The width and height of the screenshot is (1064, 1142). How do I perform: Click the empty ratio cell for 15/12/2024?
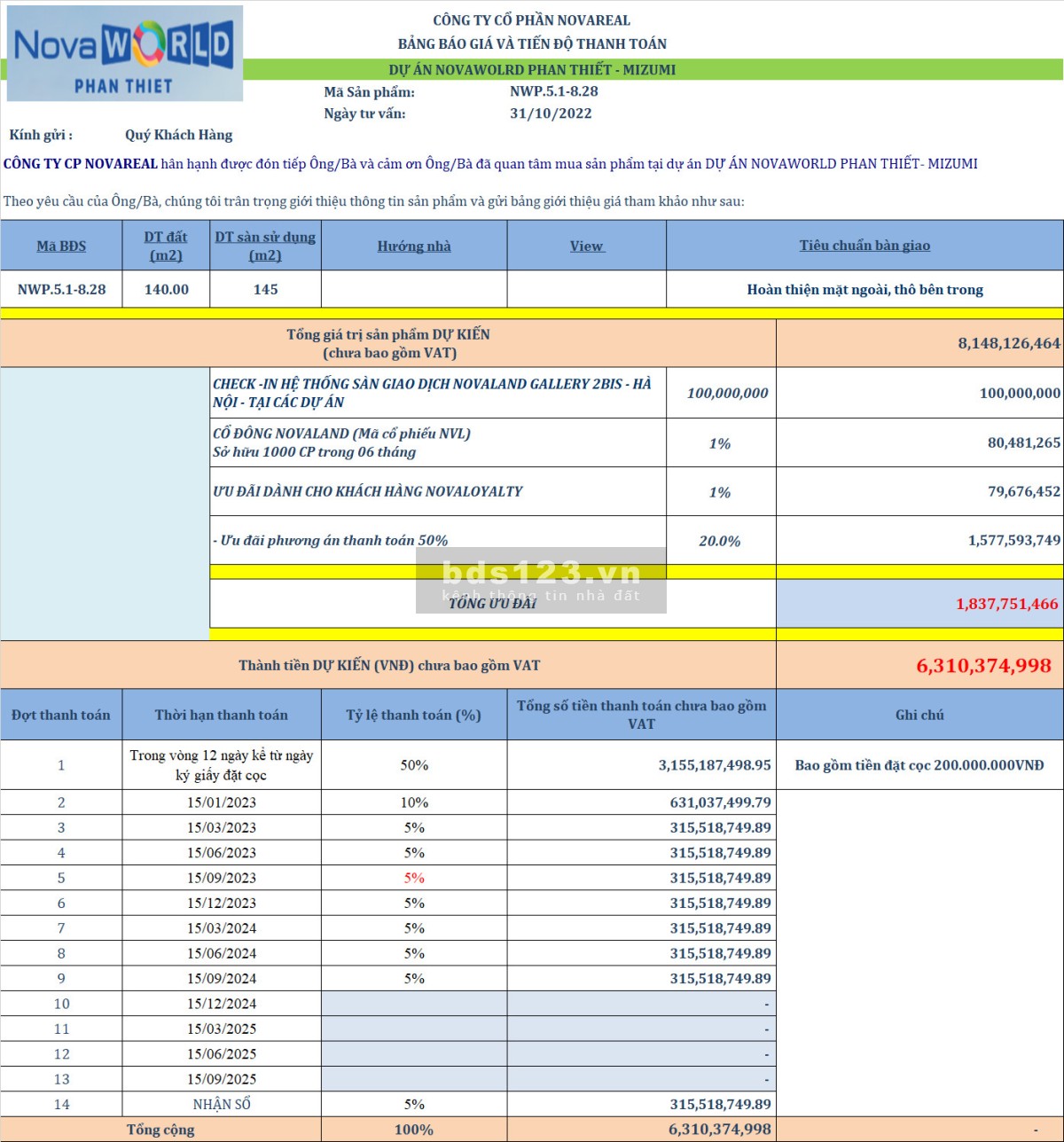[414, 1004]
